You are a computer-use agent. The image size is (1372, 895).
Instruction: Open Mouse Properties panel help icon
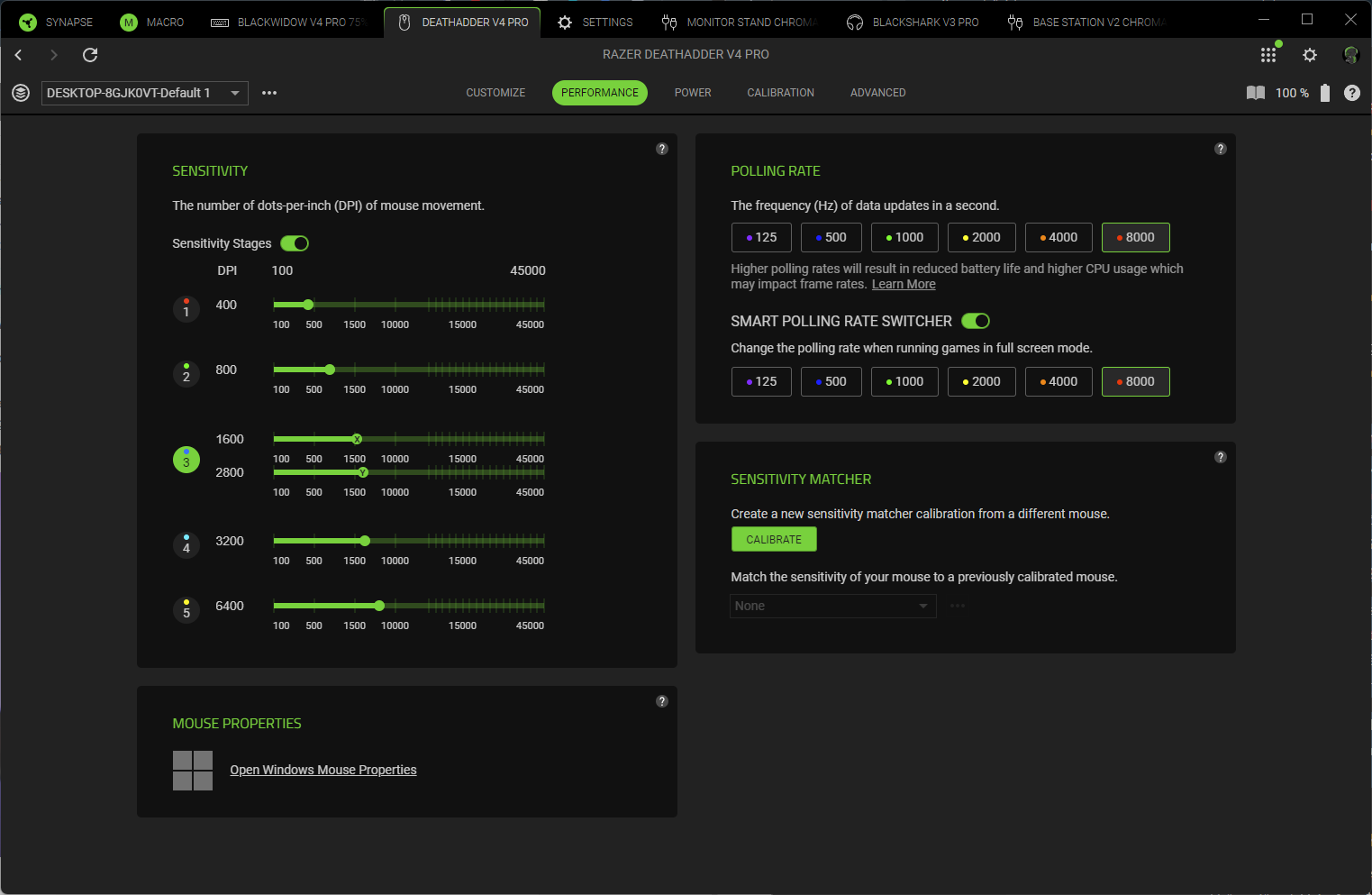(662, 701)
